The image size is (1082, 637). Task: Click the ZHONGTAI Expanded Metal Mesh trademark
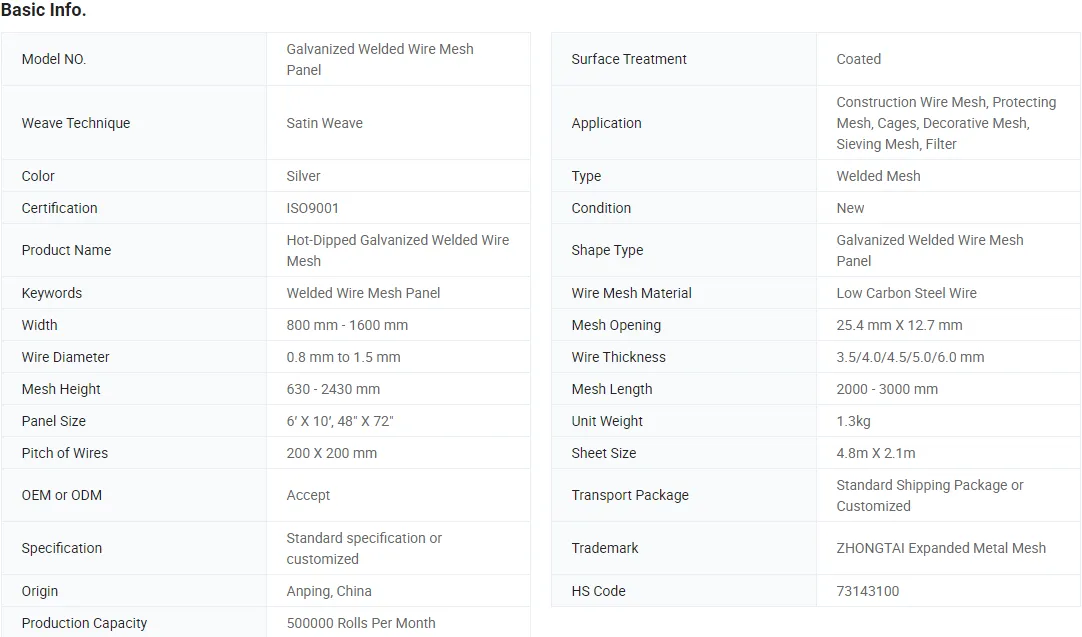[941, 548]
